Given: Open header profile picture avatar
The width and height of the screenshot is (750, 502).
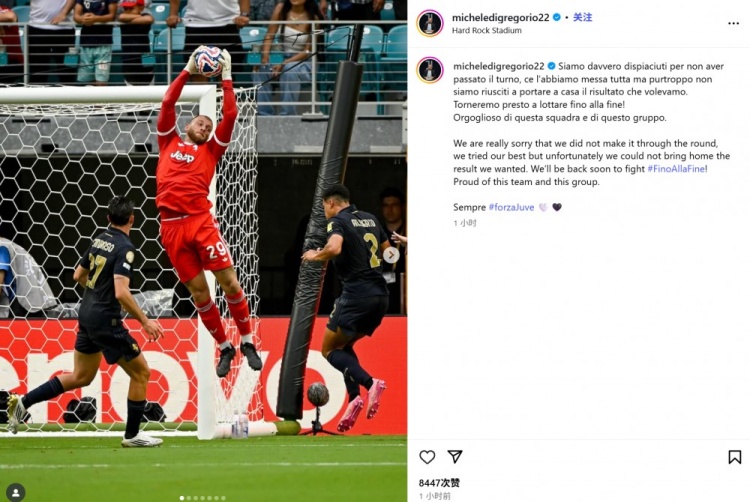Looking at the screenshot, I should pos(430,23).
